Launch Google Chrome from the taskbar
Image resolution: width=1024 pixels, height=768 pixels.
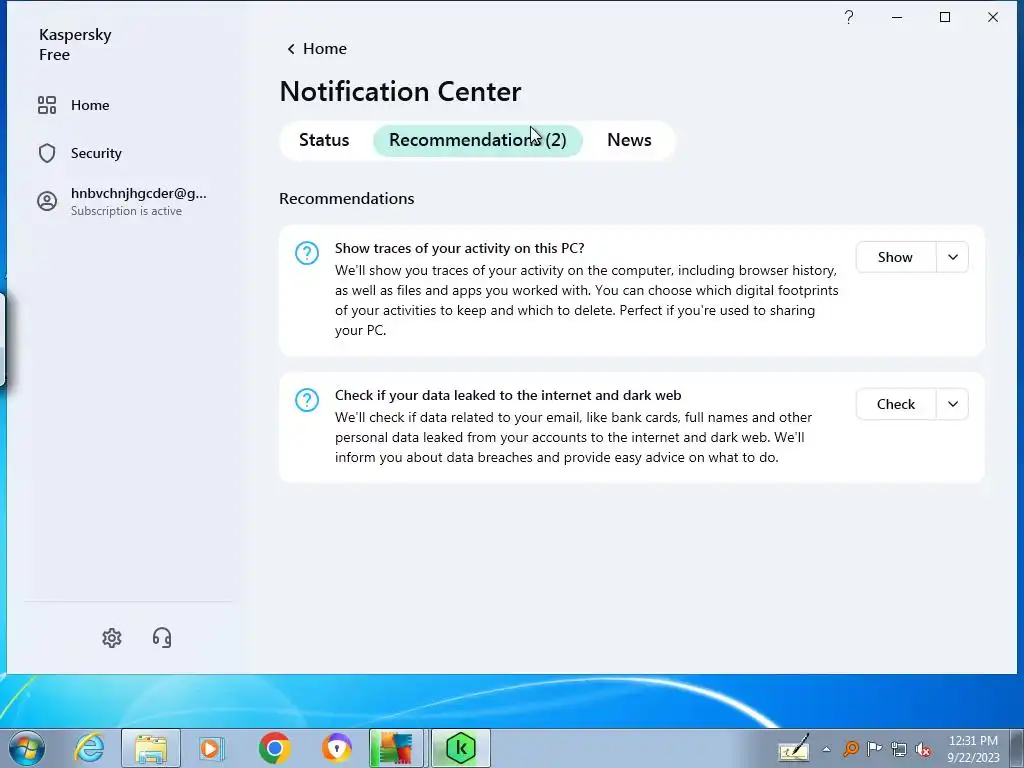tap(274, 748)
